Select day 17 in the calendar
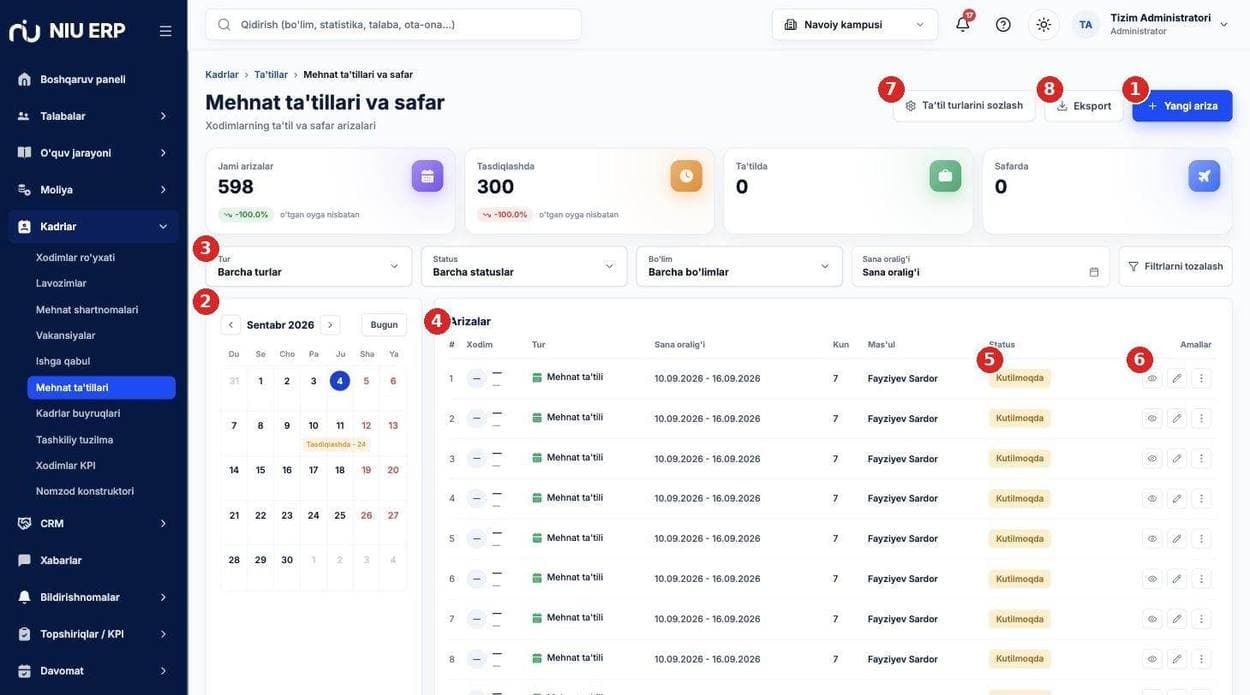1250x695 pixels. click(x=313, y=470)
